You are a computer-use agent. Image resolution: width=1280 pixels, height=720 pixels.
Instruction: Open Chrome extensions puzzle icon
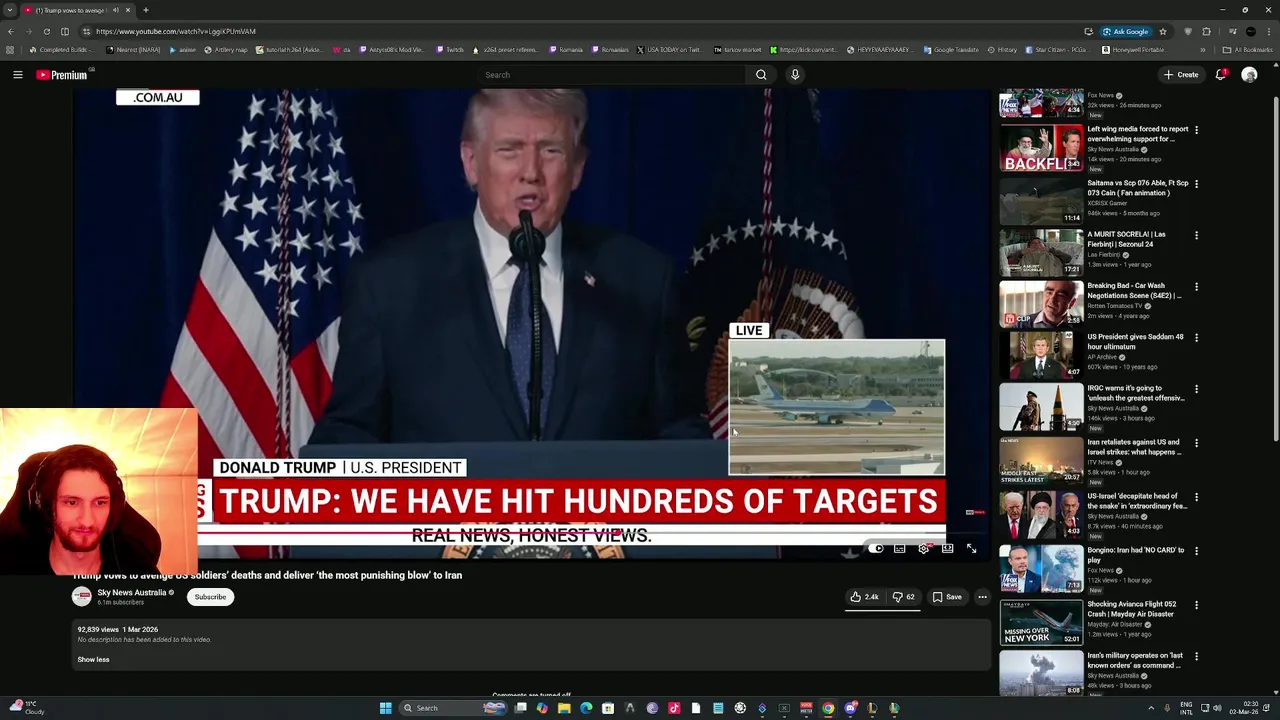coord(1206,31)
